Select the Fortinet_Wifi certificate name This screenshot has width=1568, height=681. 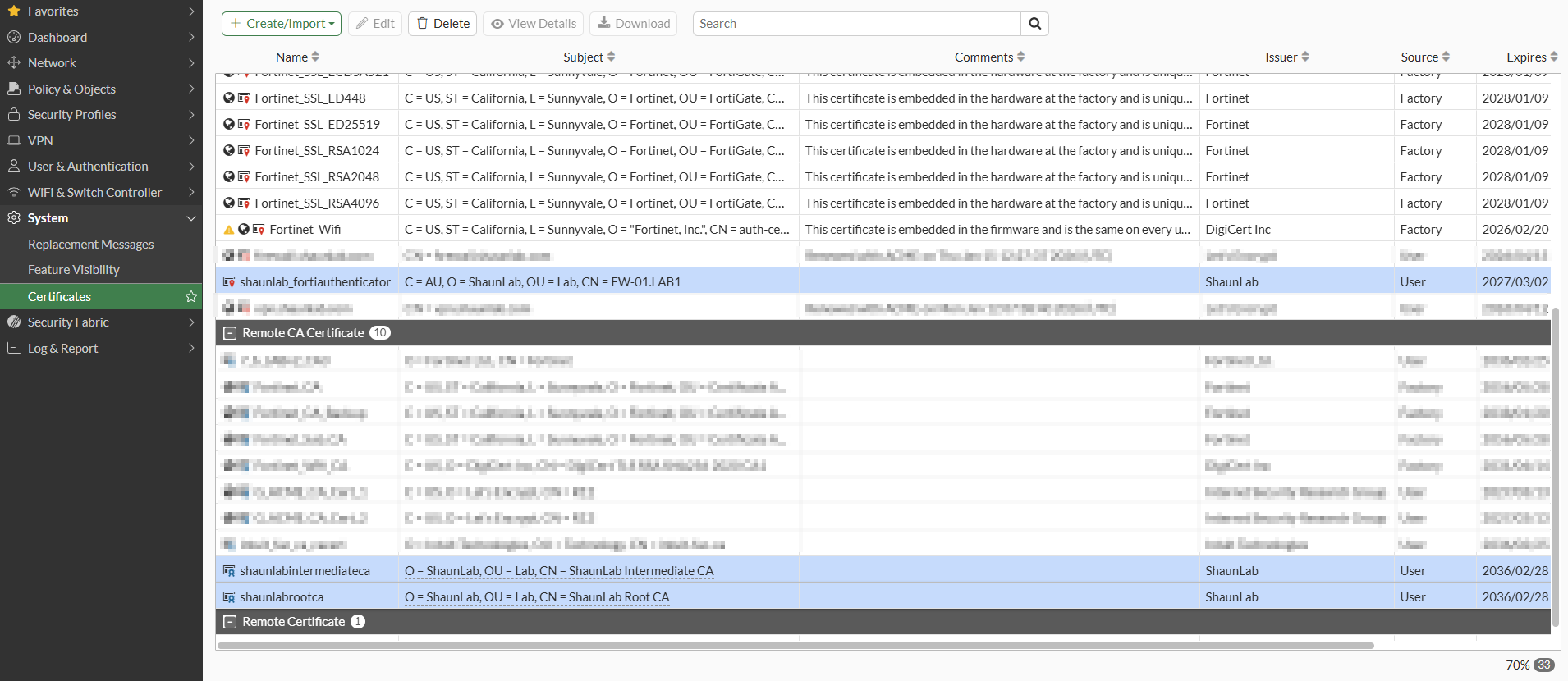coord(305,230)
